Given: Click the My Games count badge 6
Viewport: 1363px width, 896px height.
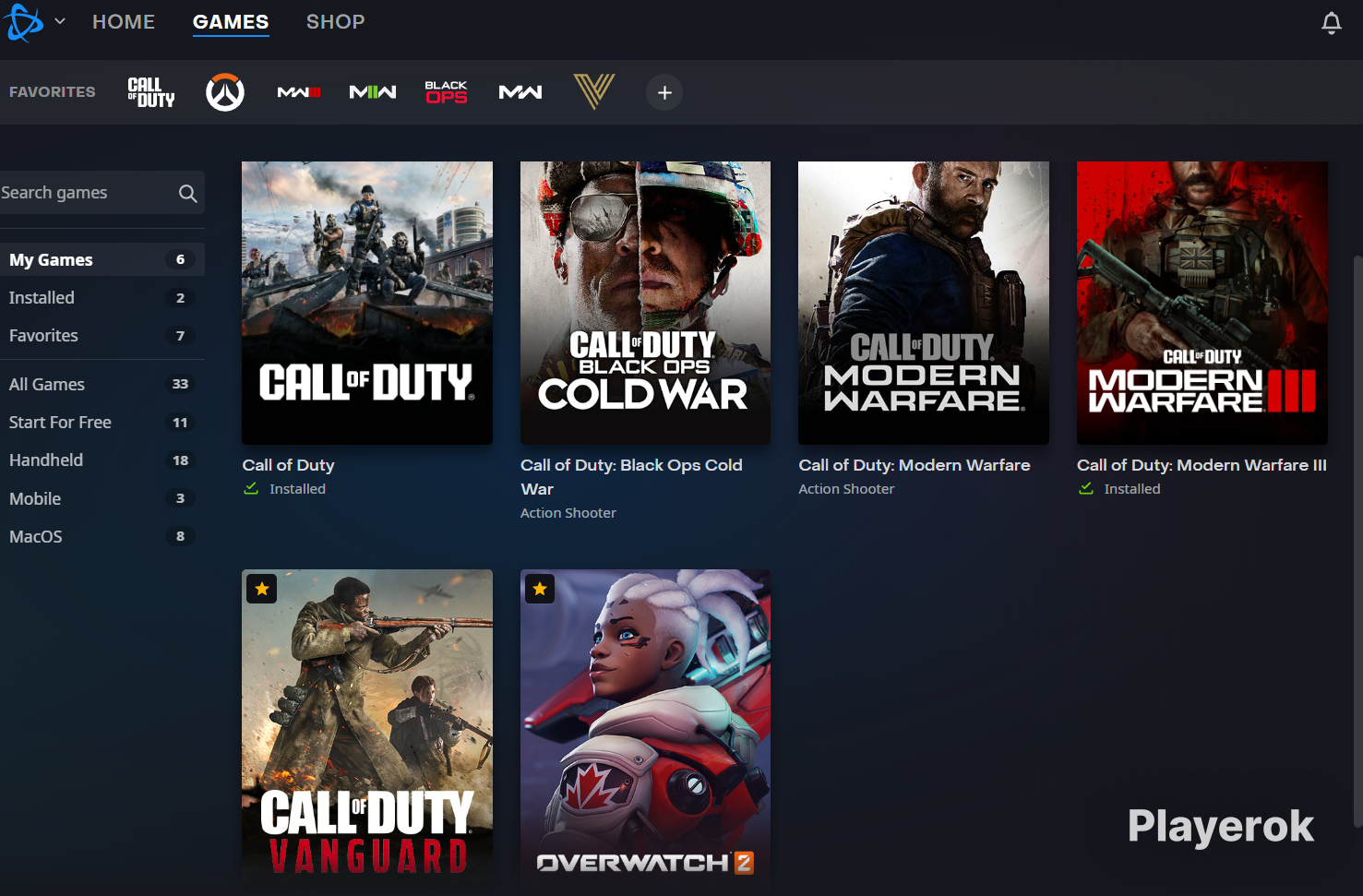Looking at the screenshot, I should click(180, 260).
